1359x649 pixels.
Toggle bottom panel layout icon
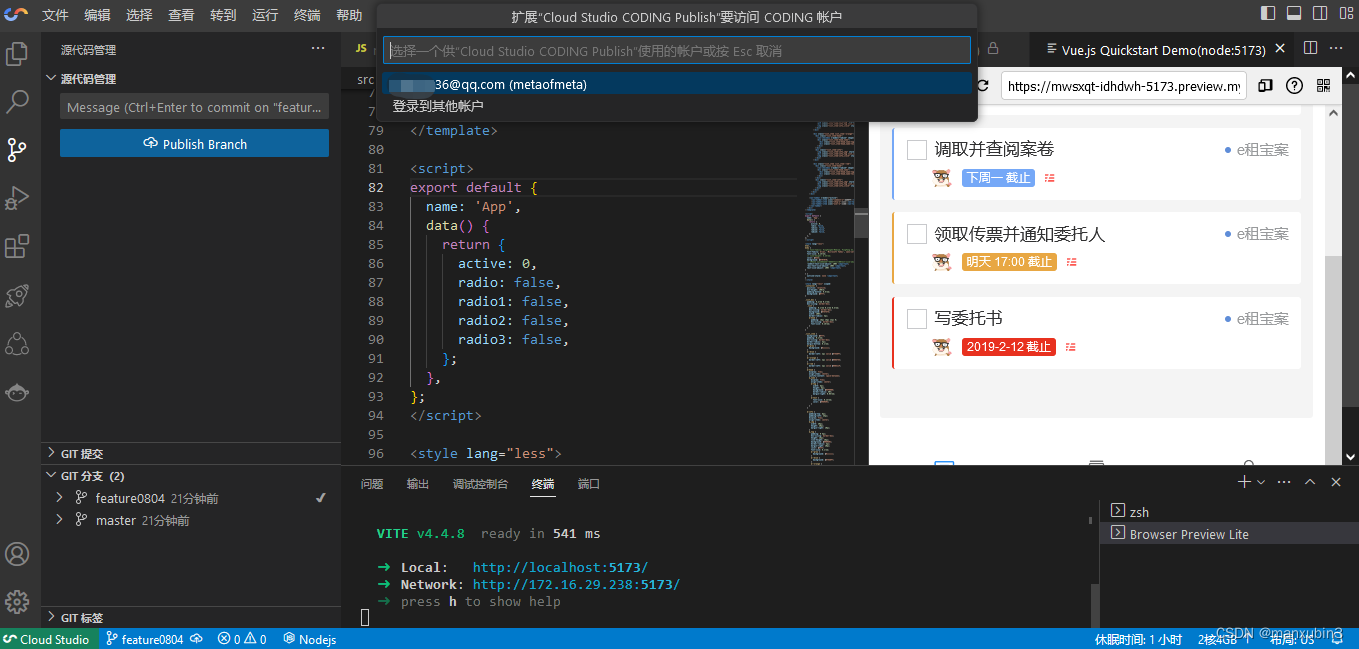point(1294,14)
